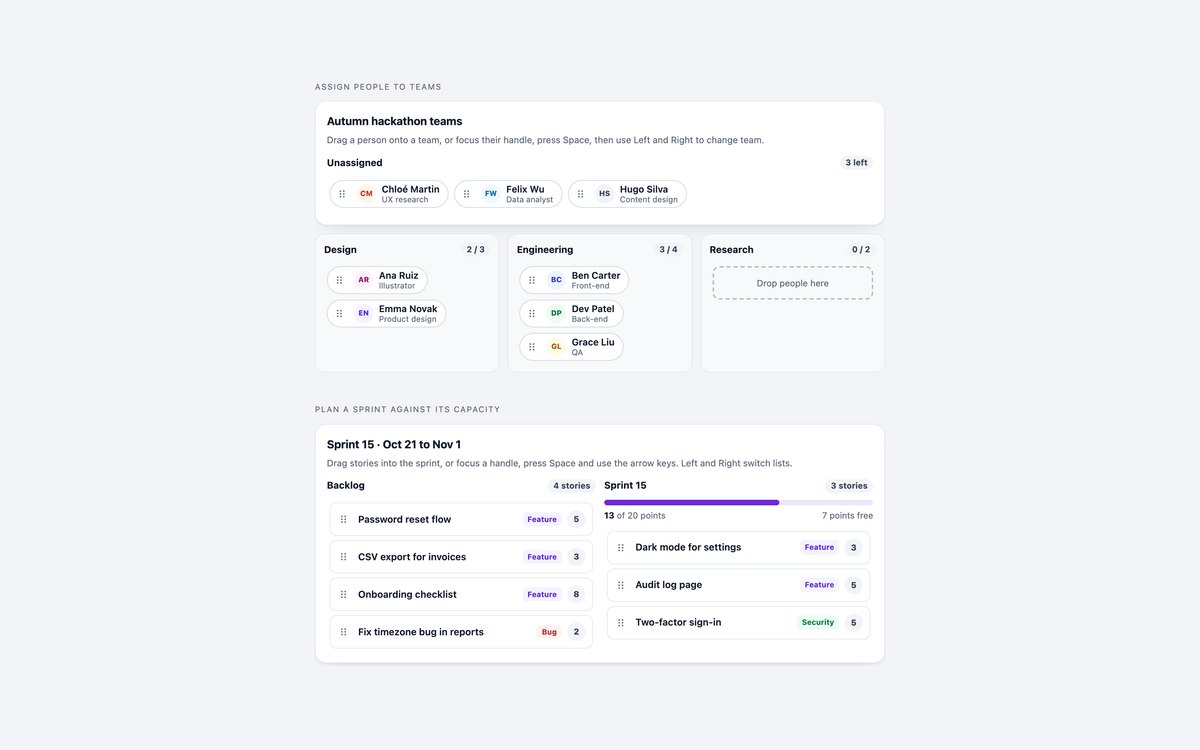Click the '3 left' unassigned count badge
Image resolution: width=1200 pixels, height=750 pixels.
click(x=856, y=163)
